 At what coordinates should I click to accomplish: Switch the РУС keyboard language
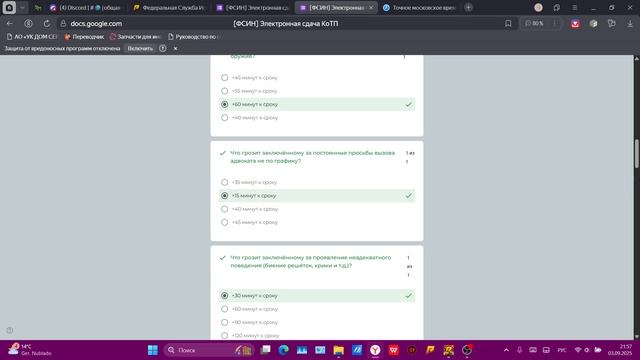pos(562,350)
